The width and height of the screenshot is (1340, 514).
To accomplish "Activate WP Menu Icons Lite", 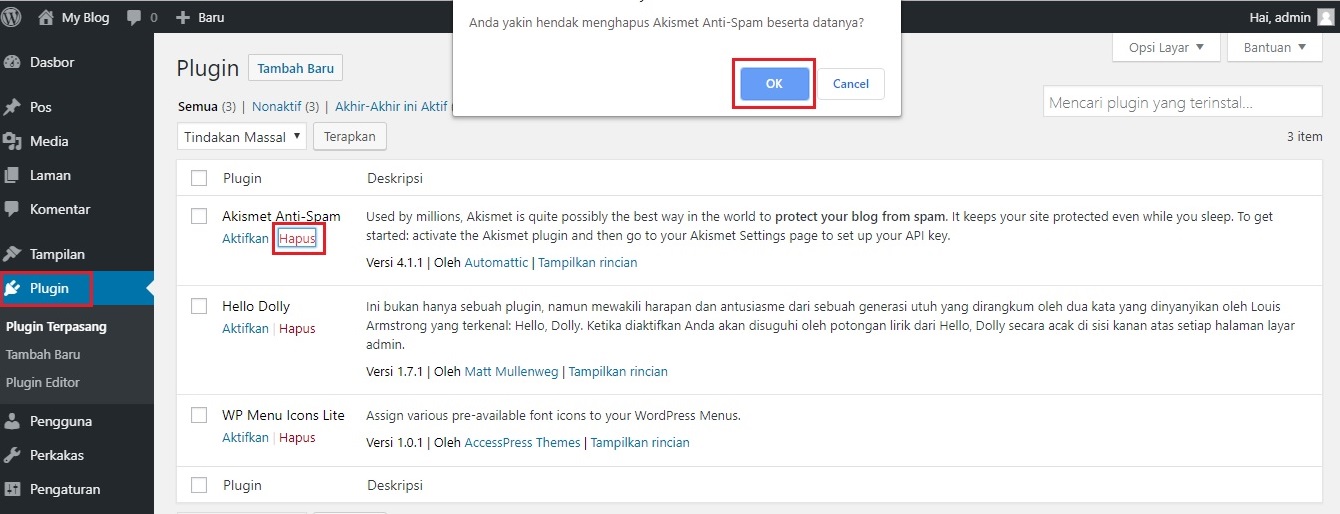I will tap(245, 437).
